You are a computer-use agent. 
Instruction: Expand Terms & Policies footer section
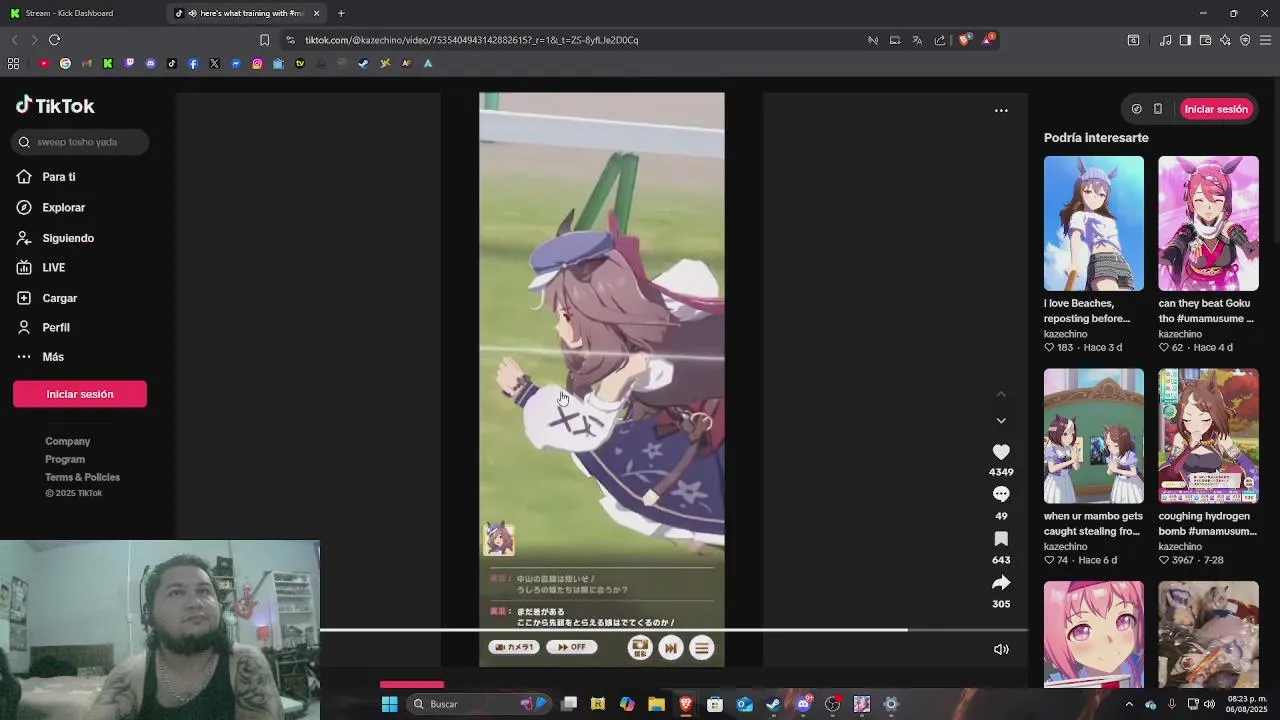pos(83,477)
